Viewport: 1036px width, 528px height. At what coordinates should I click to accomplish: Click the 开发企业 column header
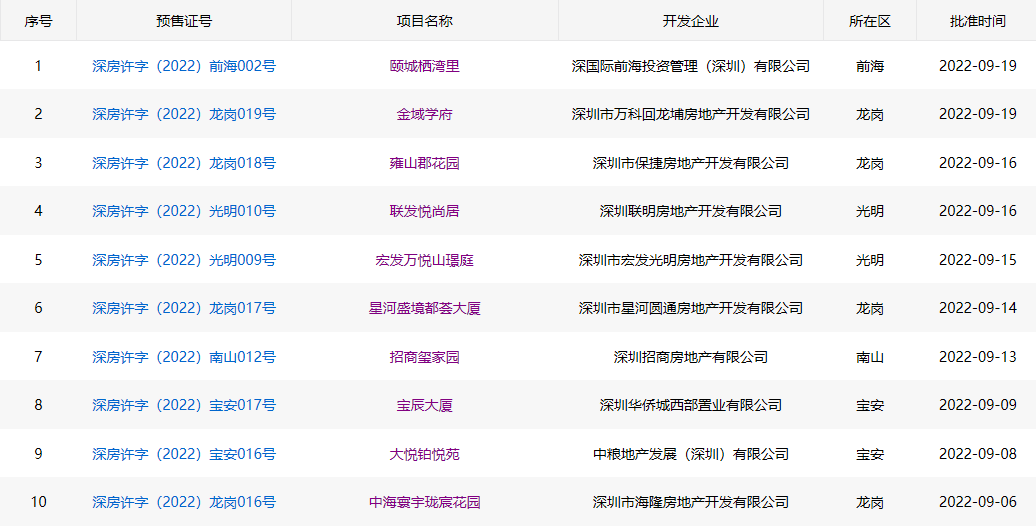[x=690, y=21]
